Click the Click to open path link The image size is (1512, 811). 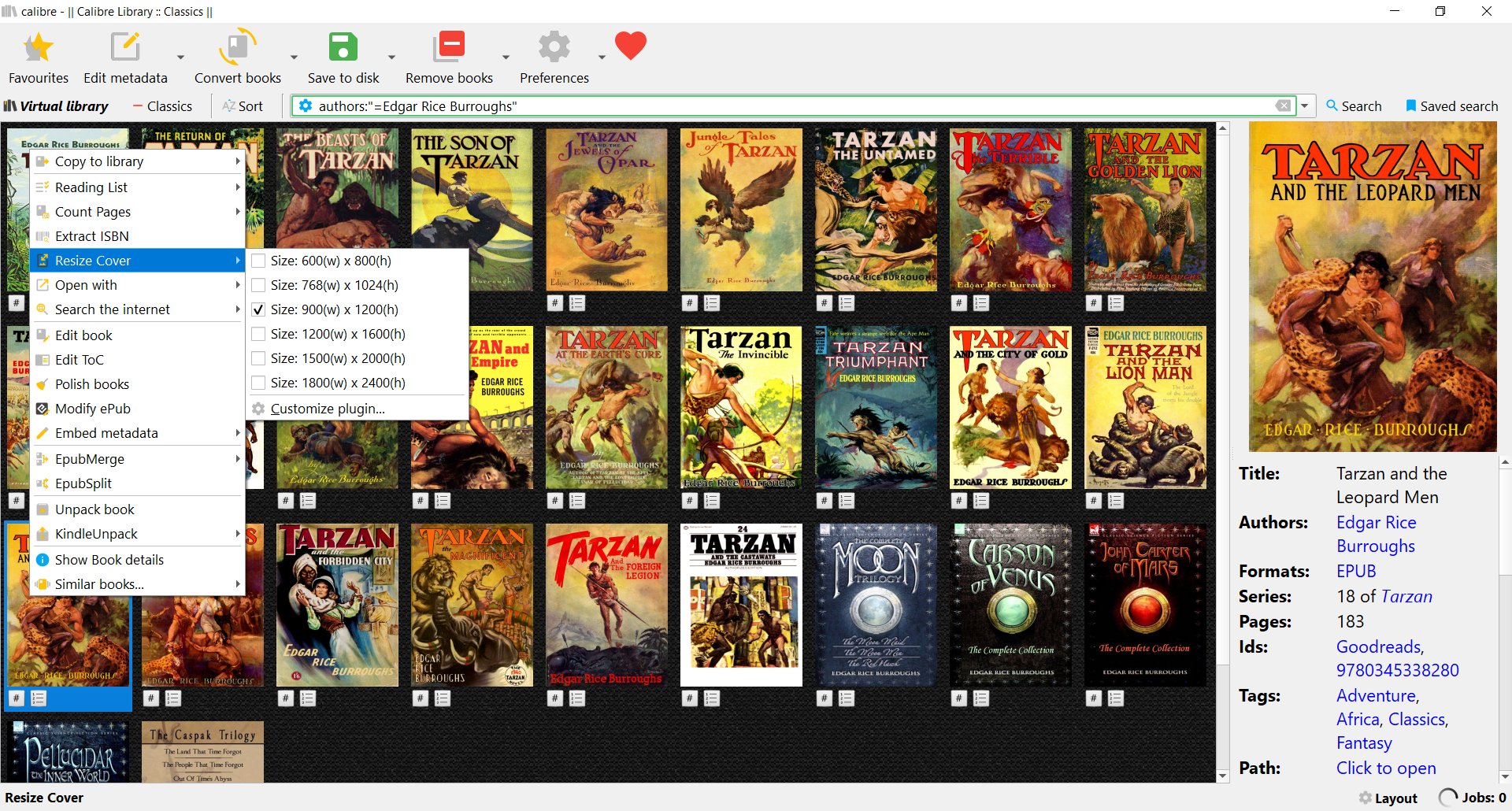[1386, 768]
